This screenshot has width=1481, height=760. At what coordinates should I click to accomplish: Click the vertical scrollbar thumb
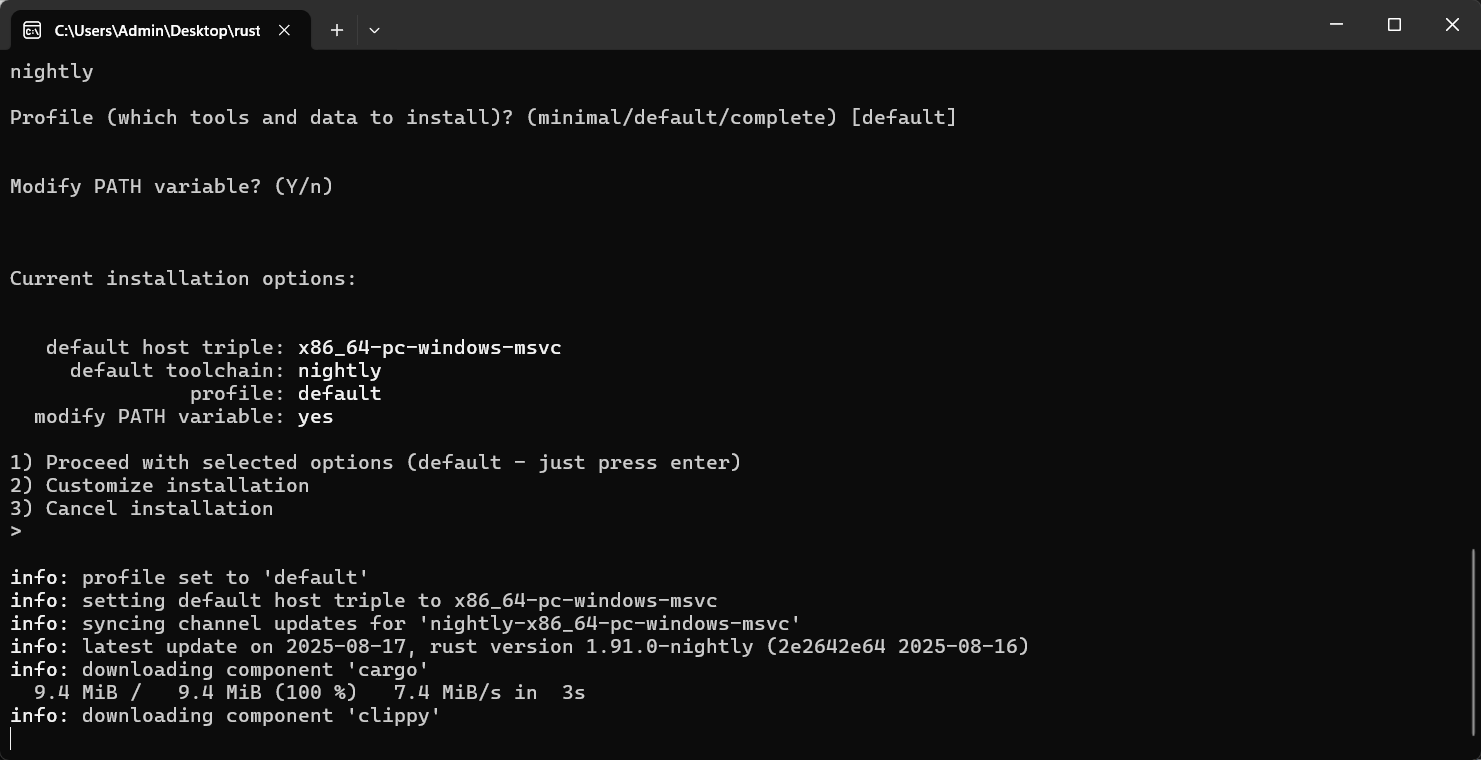pyautogui.click(x=1474, y=640)
